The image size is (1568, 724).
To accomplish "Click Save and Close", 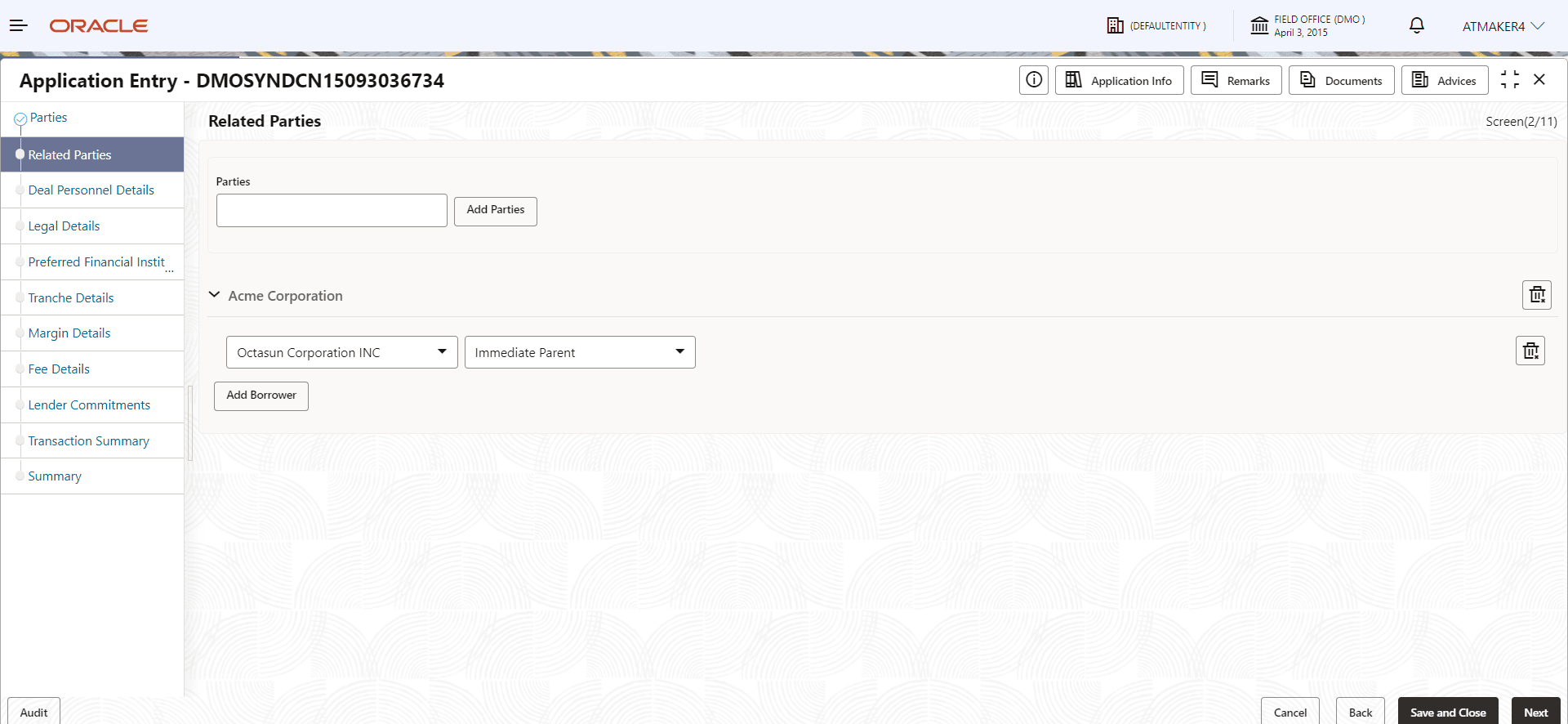I will 1448,712.
